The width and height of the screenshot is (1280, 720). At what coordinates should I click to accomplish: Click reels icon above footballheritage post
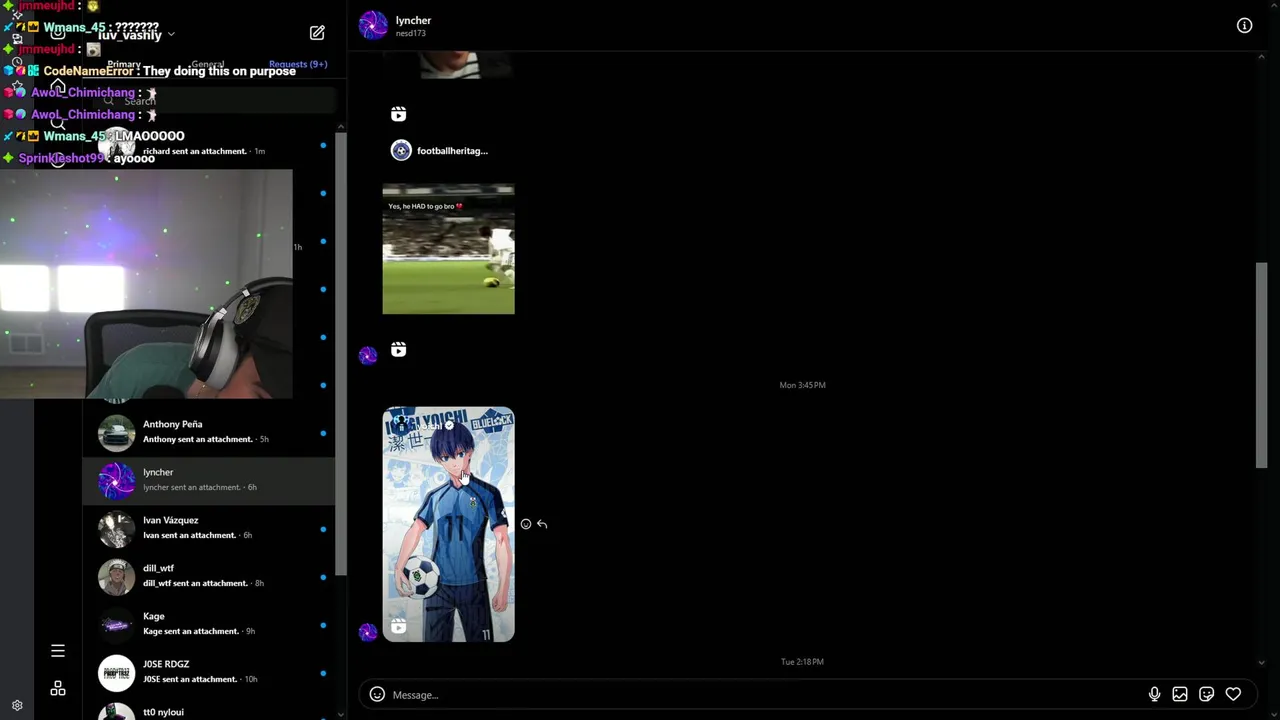pos(398,114)
